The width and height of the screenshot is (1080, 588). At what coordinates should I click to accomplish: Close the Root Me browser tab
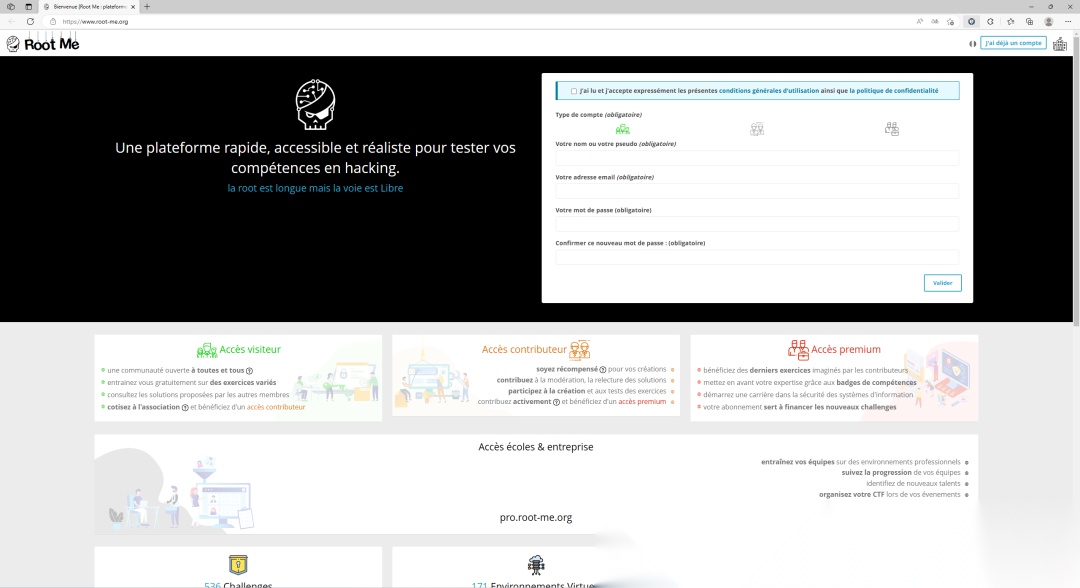[x=133, y=7]
